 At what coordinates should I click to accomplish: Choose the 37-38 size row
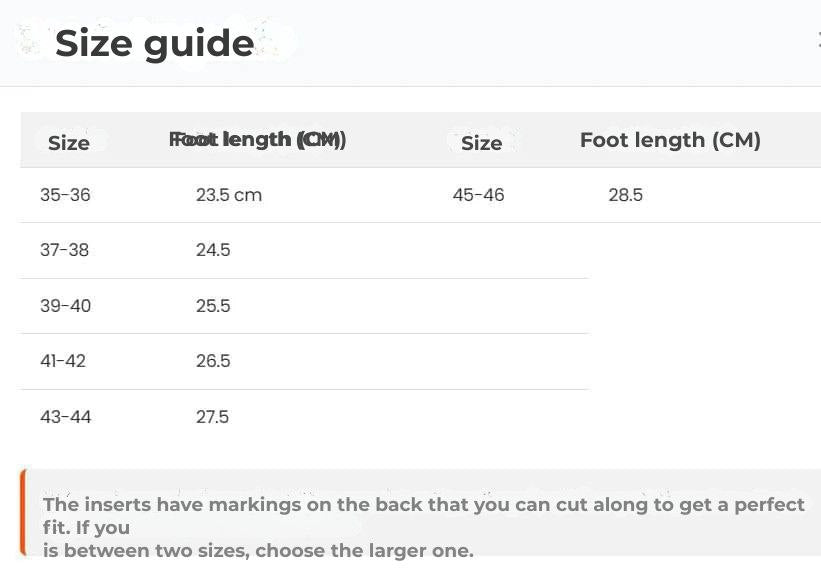click(65, 250)
